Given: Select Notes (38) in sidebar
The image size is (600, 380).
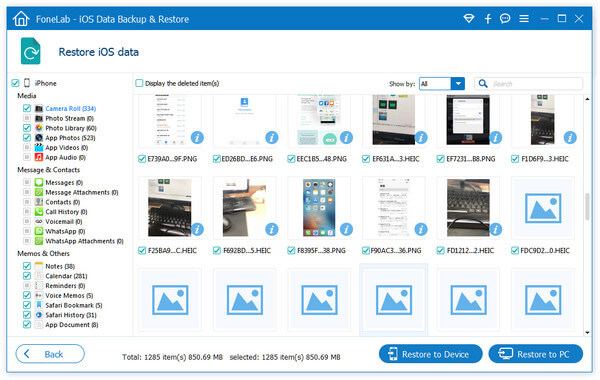Looking at the screenshot, I should [60, 266].
